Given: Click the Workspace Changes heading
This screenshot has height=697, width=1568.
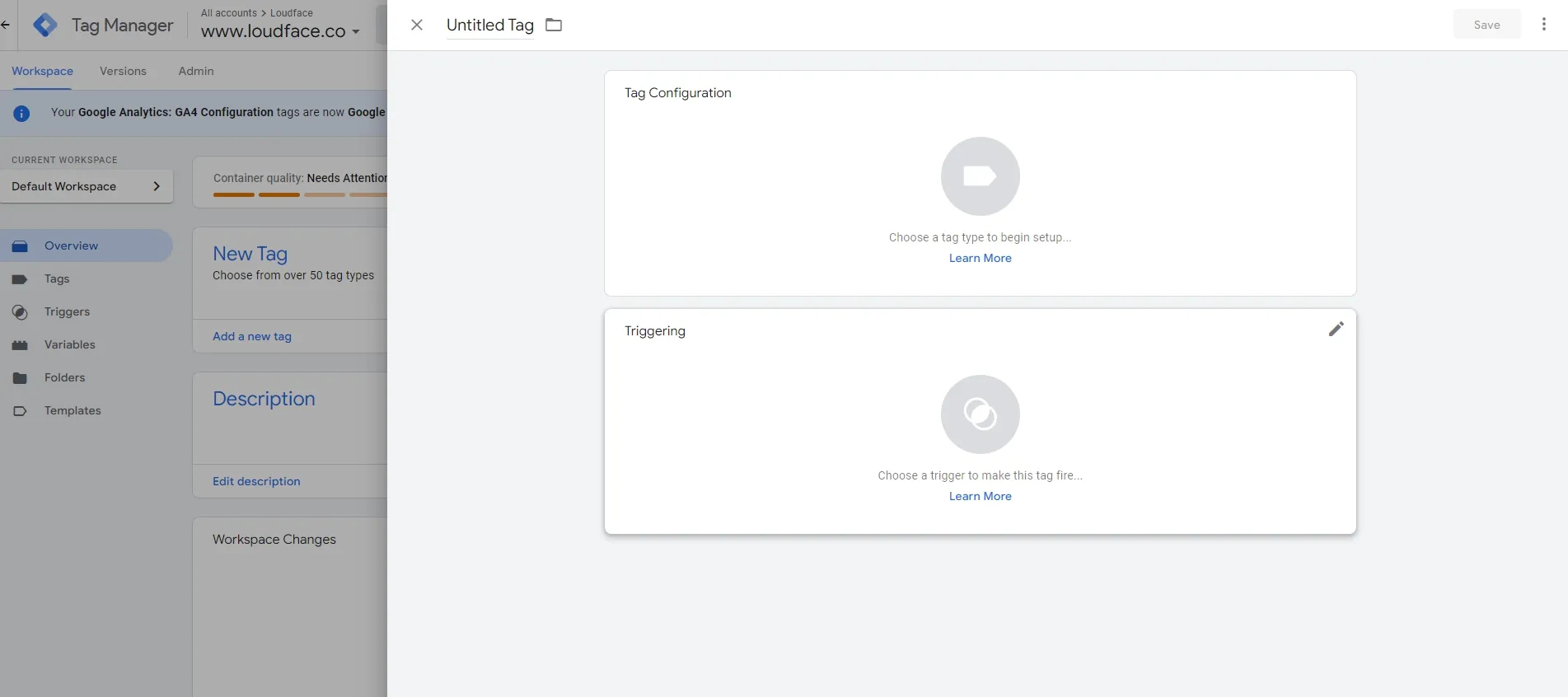Looking at the screenshot, I should point(274,540).
